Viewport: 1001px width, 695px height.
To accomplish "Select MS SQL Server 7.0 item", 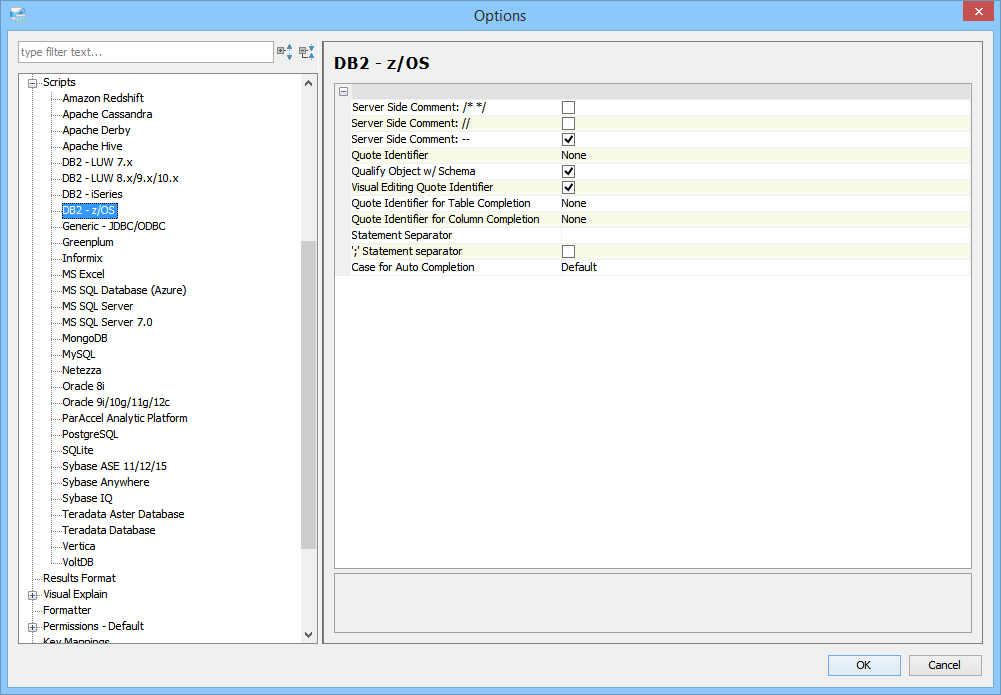I will pyautogui.click(x=107, y=322).
